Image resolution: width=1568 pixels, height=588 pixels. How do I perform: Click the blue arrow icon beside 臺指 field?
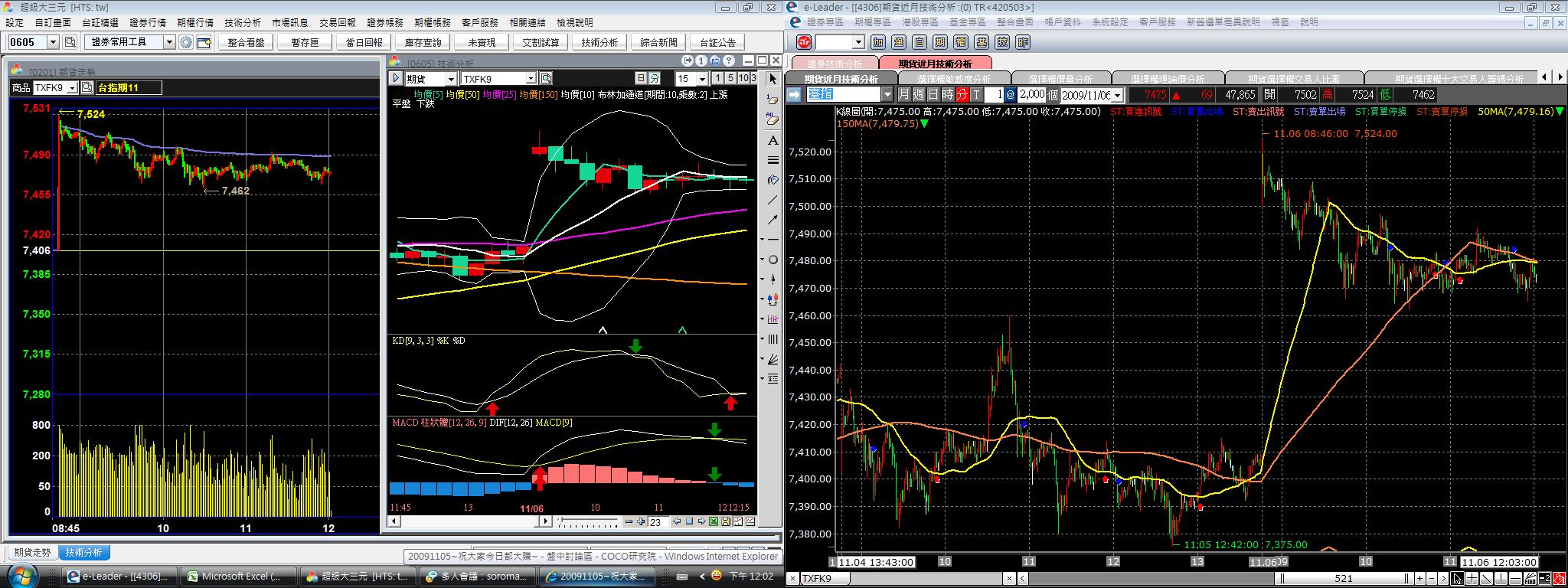click(x=794, y=94)
